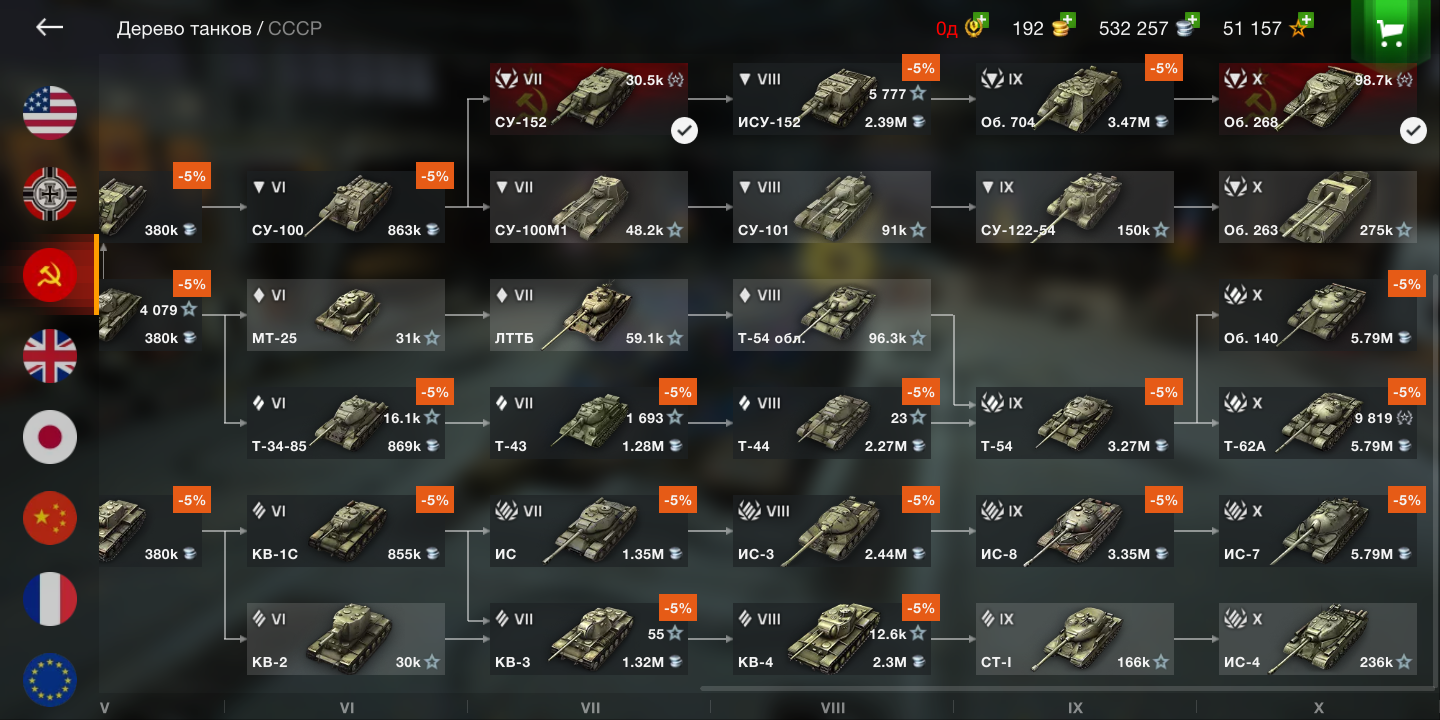Select the Germany nation flag
Viewport: 1440px width, 720px height.
point(50,193)
